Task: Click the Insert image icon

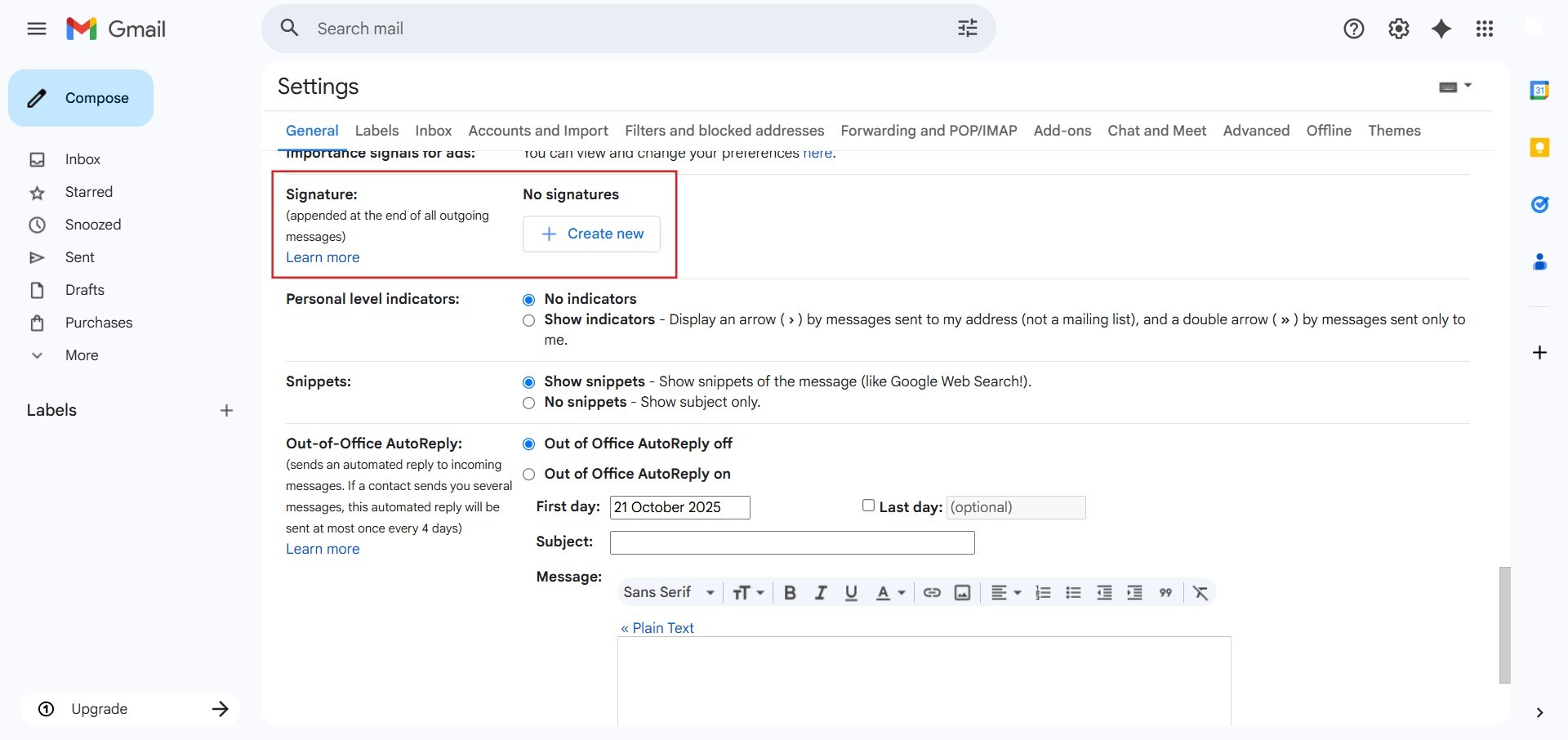Action: coord(962,593)
